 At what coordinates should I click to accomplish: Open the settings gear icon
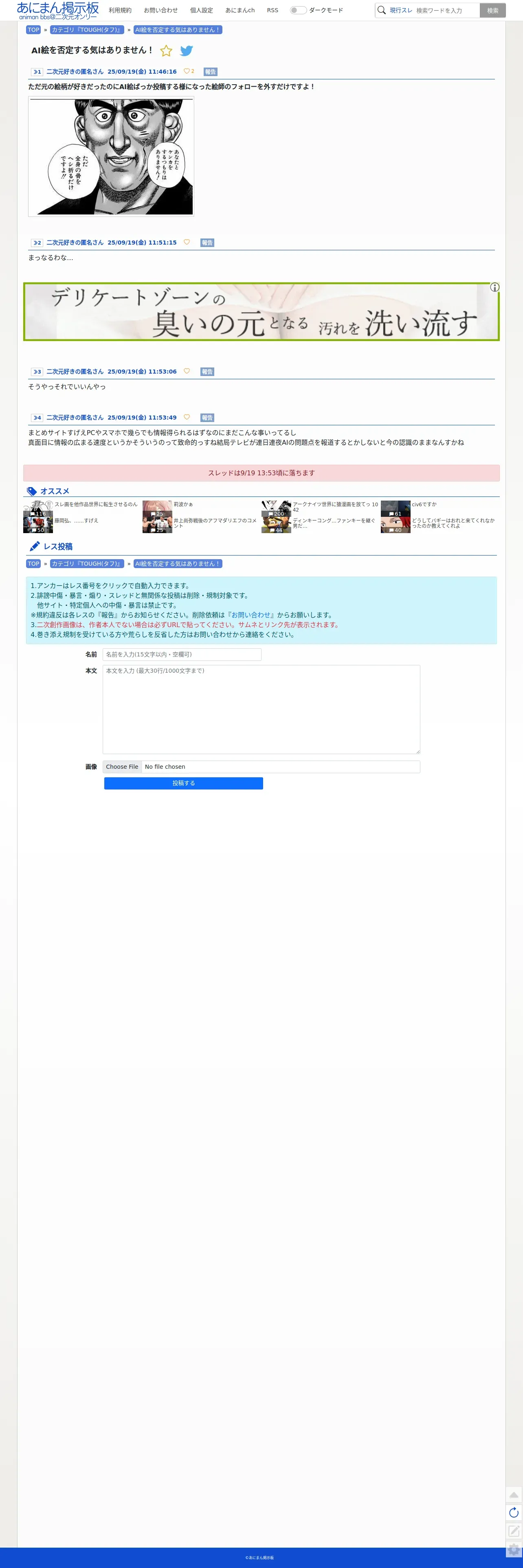(514, 1549)
